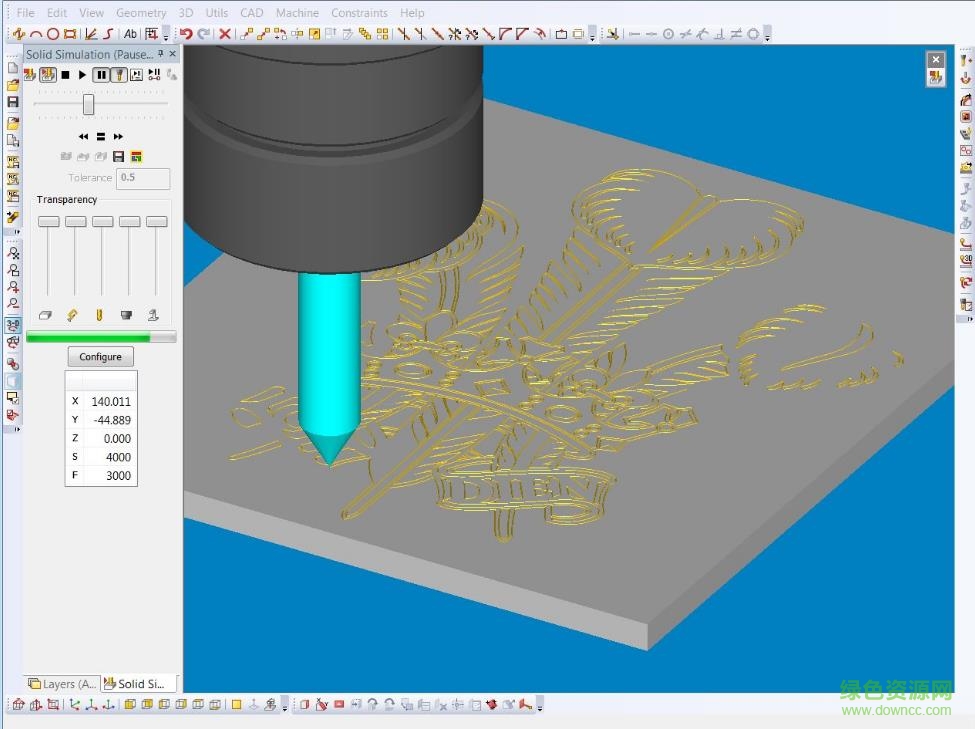Toggle the tool display button beside Pause

click(118, 75)
